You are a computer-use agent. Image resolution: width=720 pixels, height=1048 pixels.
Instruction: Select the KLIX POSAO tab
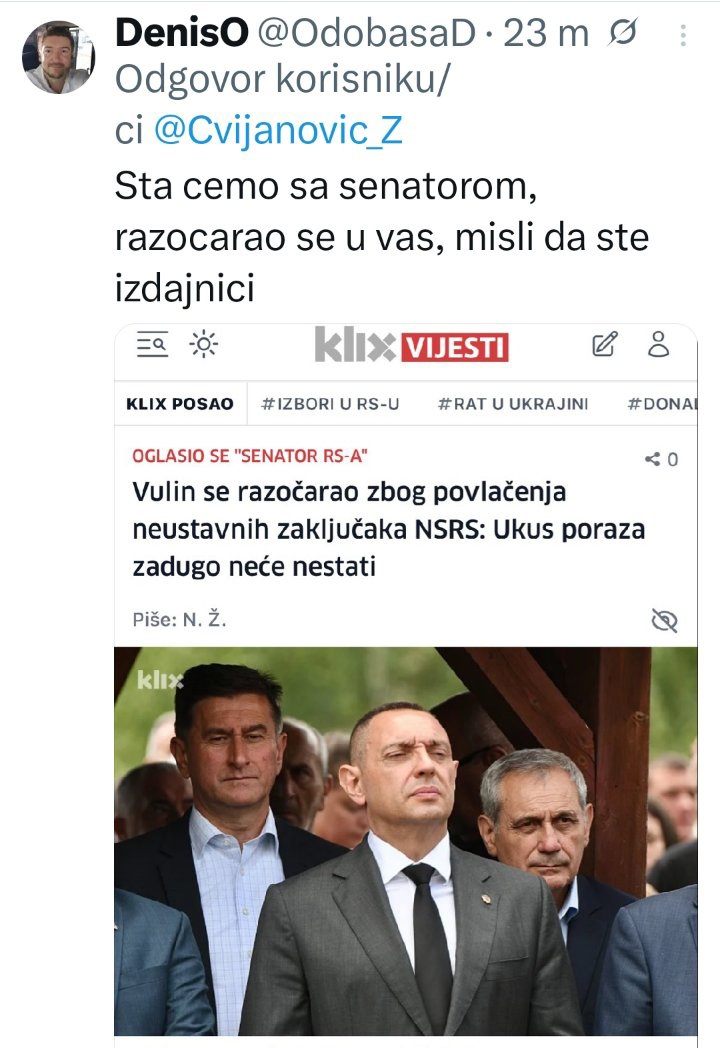click(180, 404)
